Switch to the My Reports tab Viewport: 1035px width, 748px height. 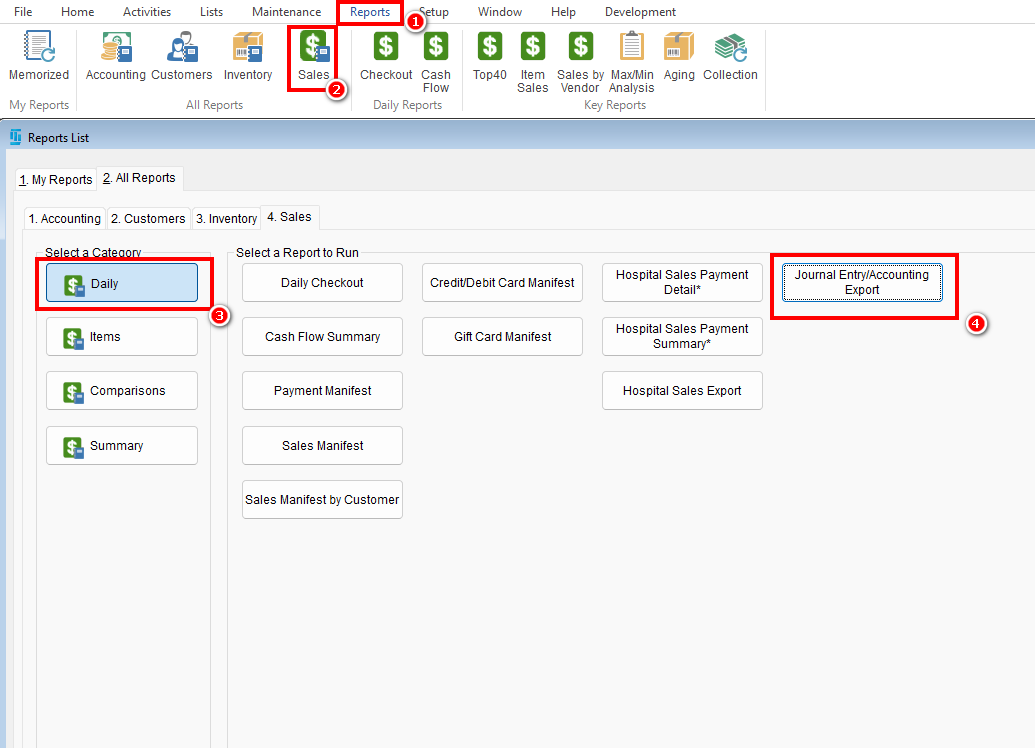[x=56, y=180]
